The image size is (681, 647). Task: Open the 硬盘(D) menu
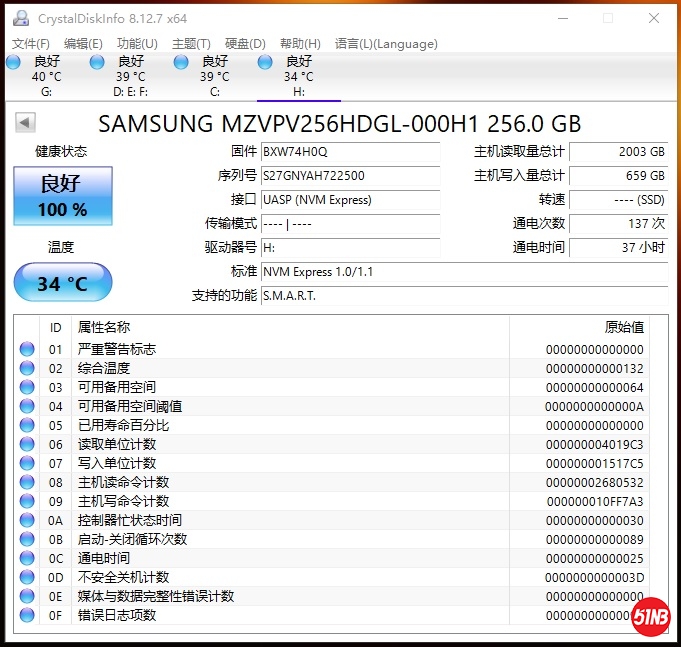coord(245,43)
